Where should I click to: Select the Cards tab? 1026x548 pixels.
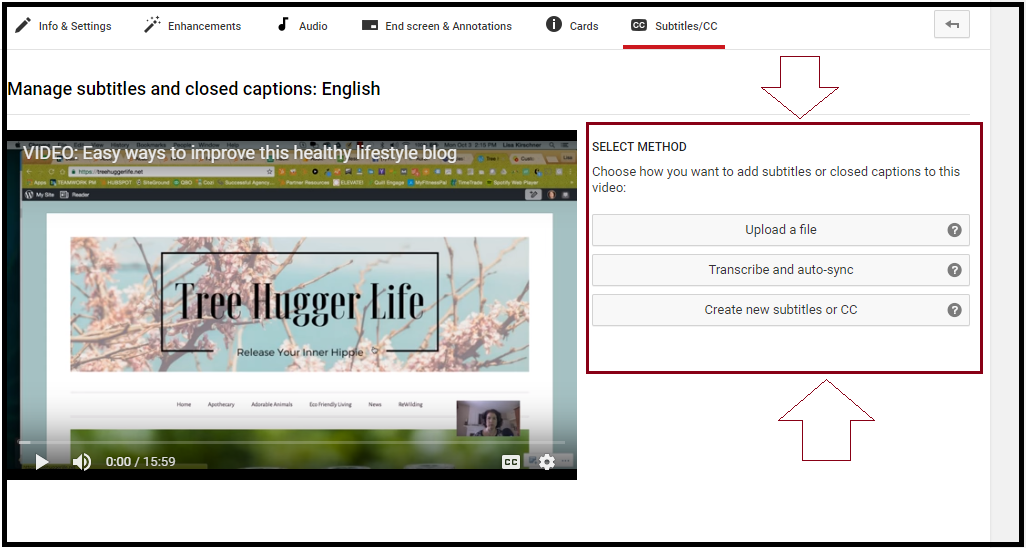(x=572, y=26)
